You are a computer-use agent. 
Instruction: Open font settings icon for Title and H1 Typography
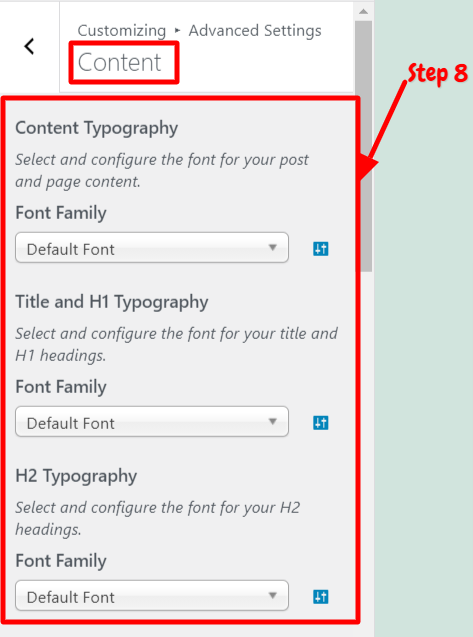tap(321, 422)
